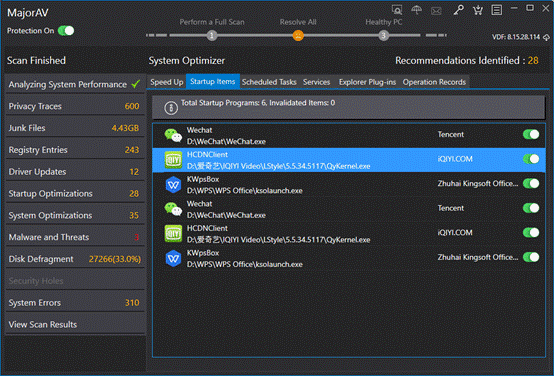Click the Privacy Traces count 600
The width and height of the screenshot is (554, 376).
point(132,106)
